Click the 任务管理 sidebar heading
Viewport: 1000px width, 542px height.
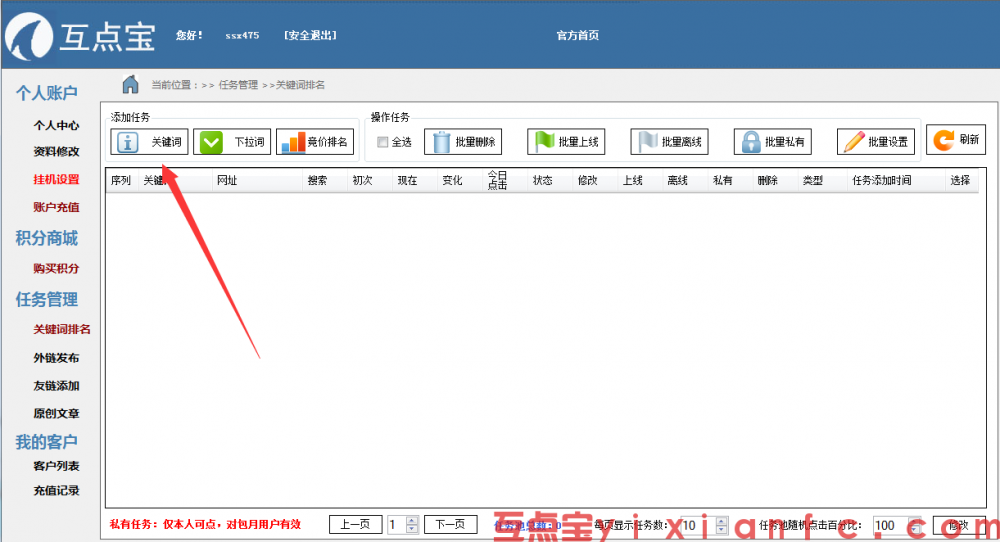[47, 300]
